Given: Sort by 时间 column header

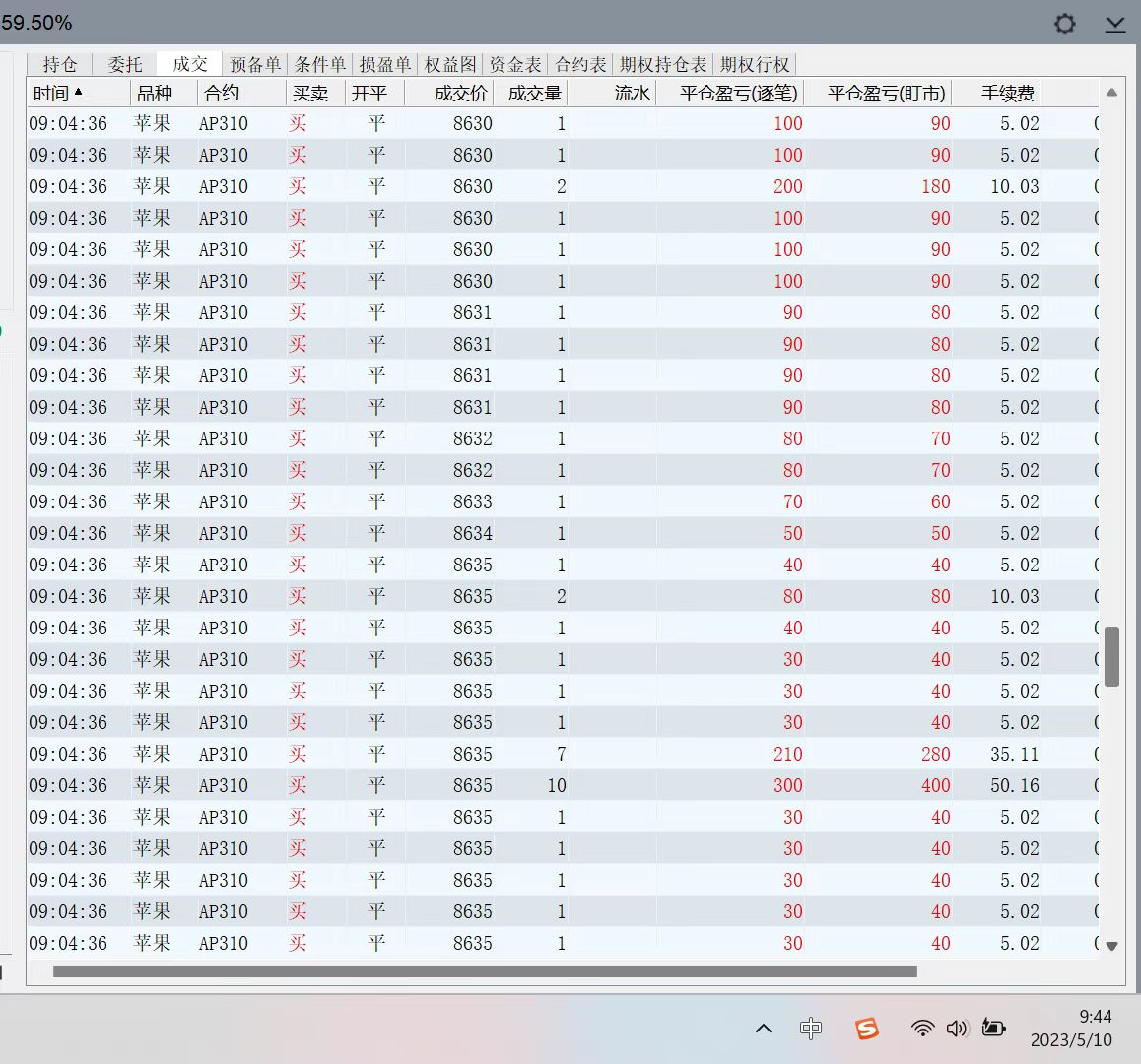Looking at the screenshot, I should coord(79,94).
